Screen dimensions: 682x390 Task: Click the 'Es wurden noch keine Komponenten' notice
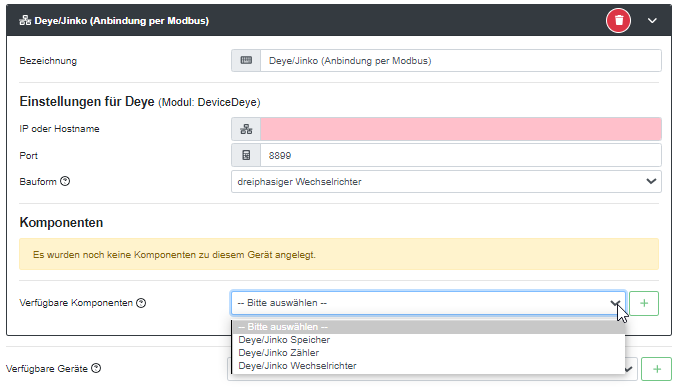click(x=339, y=254)
